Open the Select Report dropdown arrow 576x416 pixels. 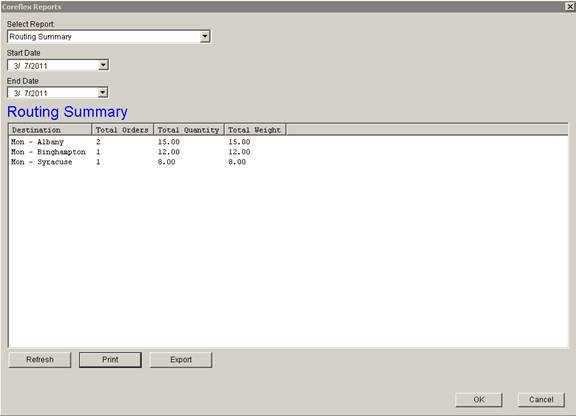tap(205, 36)
